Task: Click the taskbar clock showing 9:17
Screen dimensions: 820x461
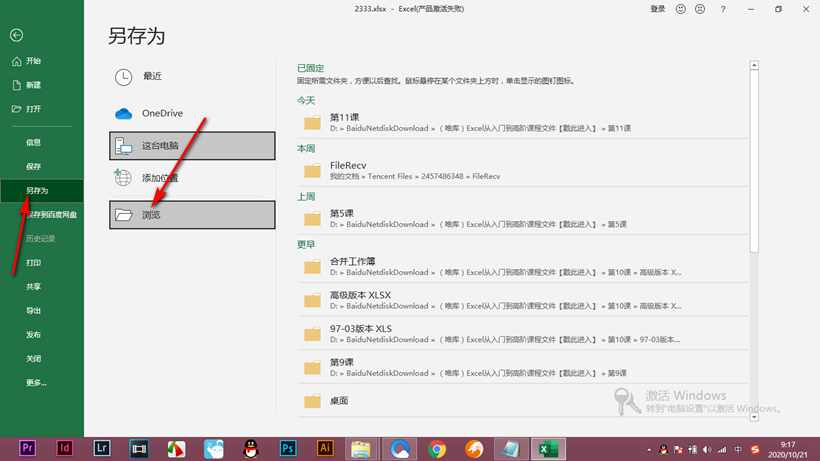Action: pyautogui.click(x=788, y=450)
